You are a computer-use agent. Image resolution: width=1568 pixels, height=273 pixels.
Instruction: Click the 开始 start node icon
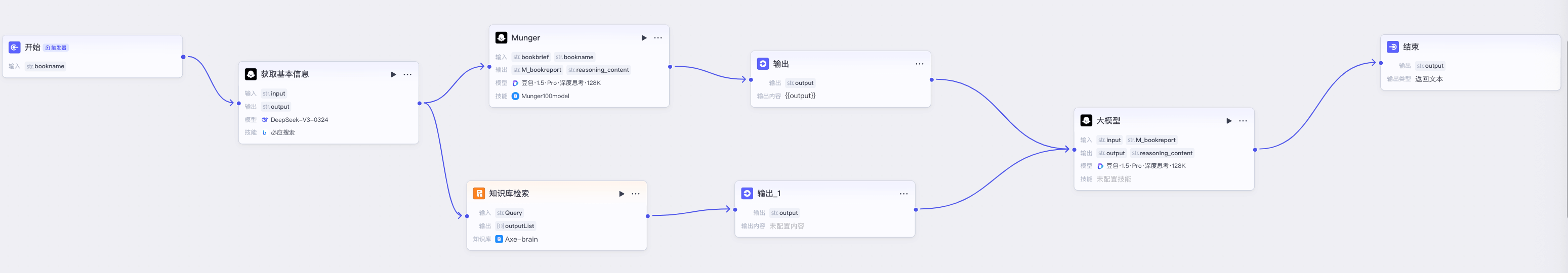pos(15,48)
